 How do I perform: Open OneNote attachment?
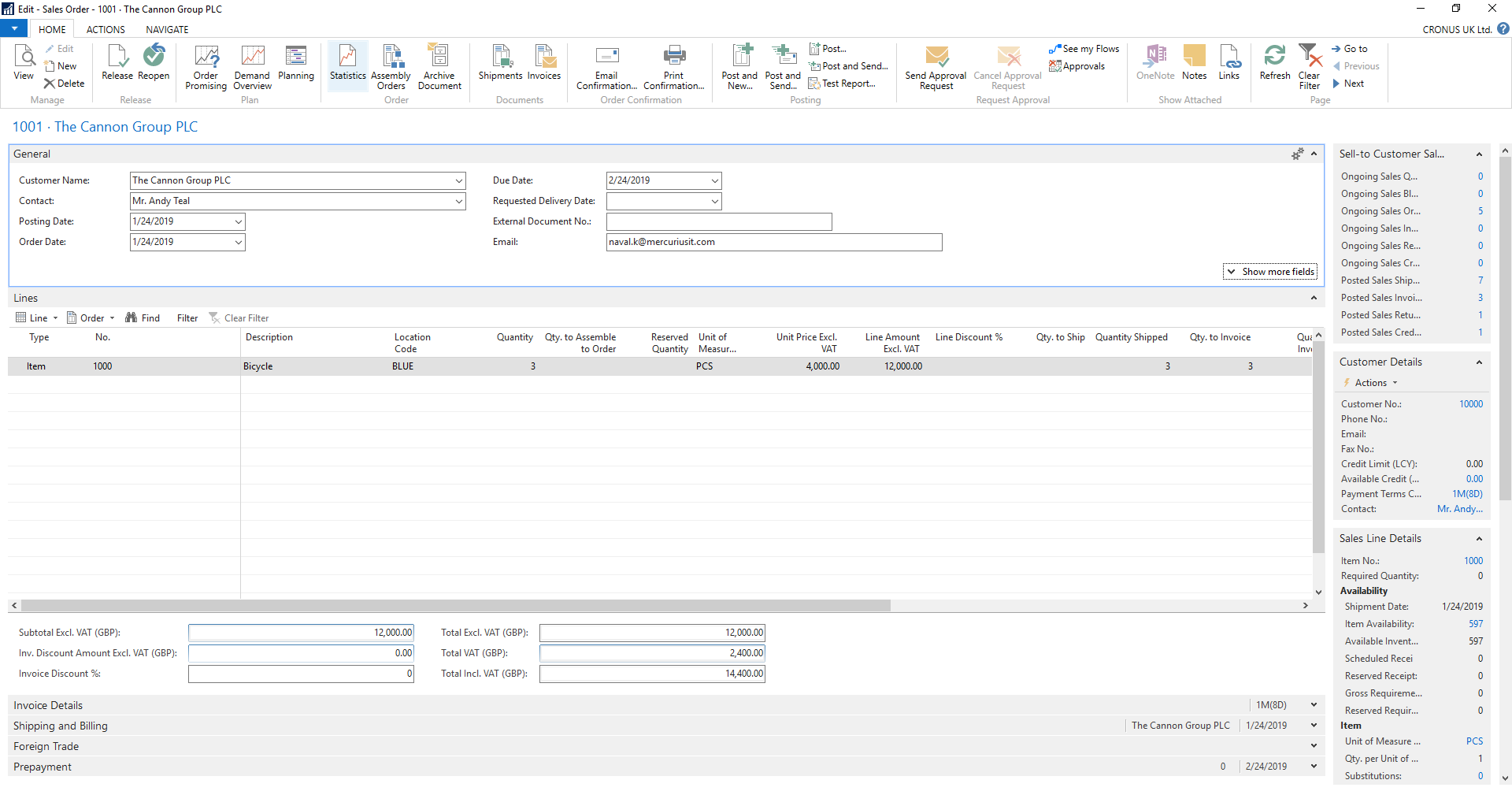(x=1155, y=62)
